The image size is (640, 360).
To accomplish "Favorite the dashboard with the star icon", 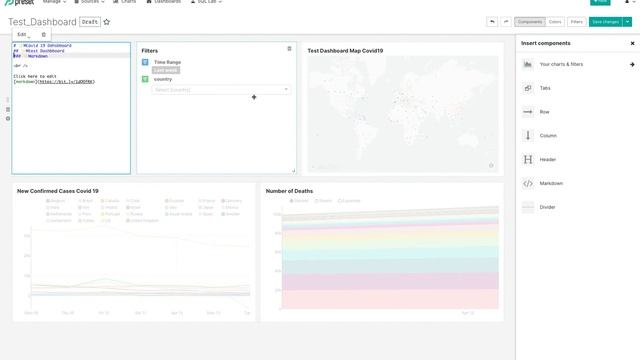I will pos(107,22).
